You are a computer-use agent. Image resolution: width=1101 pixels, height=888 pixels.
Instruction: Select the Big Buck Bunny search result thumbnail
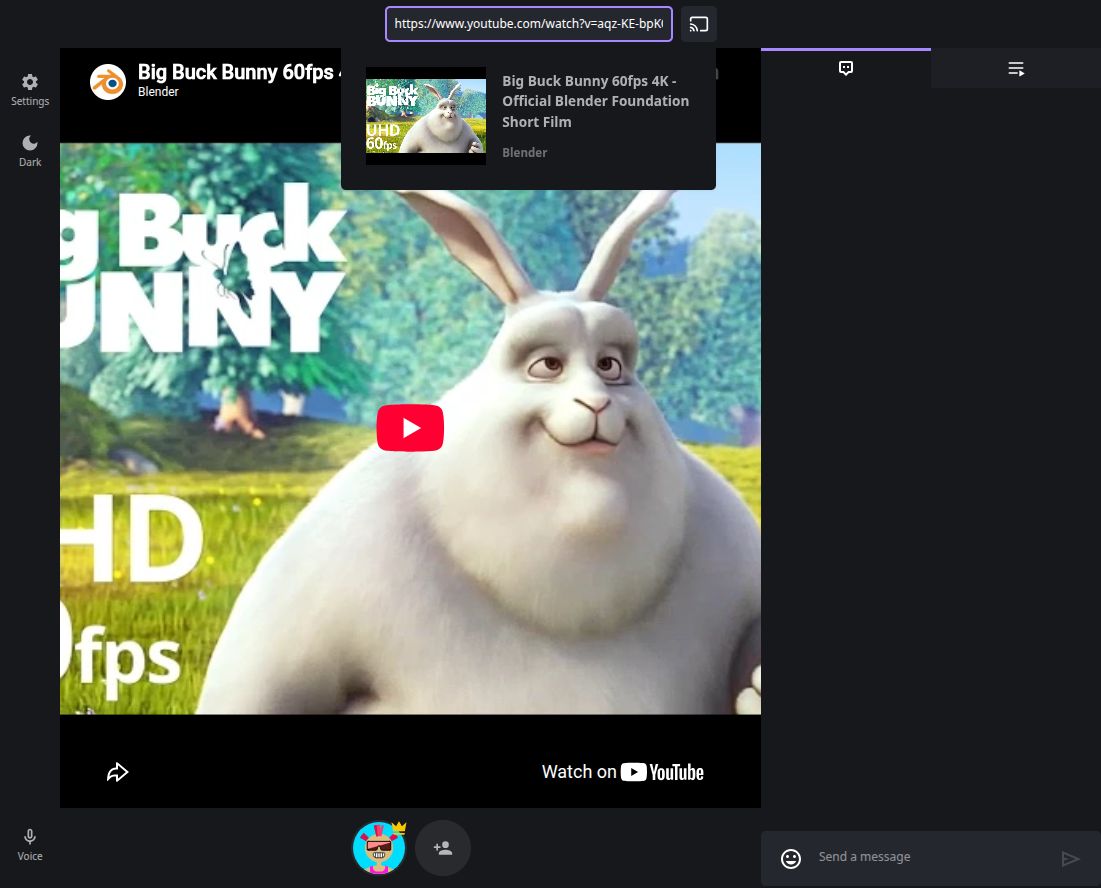[426, 116]
